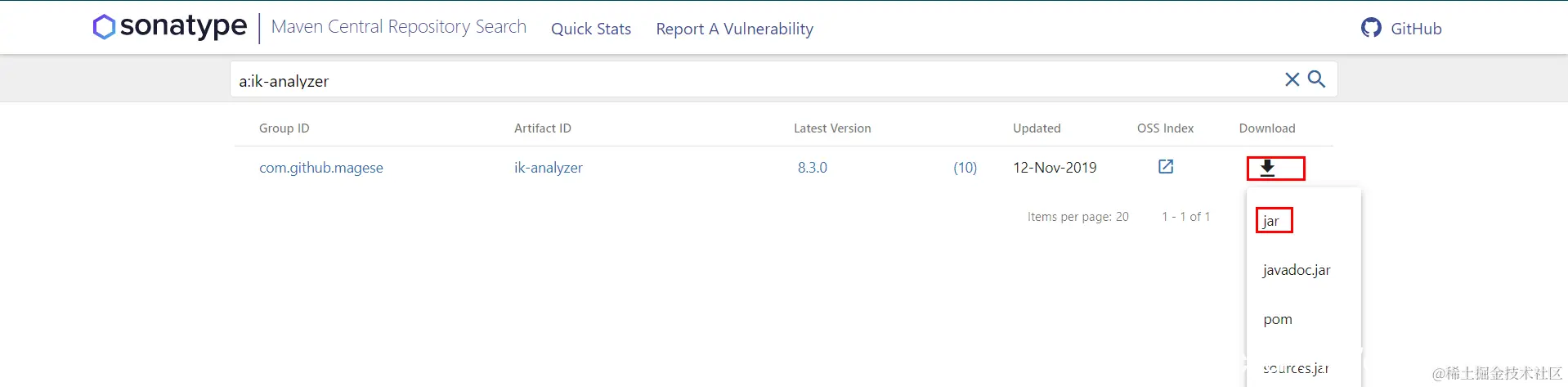The height and width of the screenshot is (387, 1568).
Task: Click the Latest Version column header
Action: pyautogui.click(x=832, y=128)
